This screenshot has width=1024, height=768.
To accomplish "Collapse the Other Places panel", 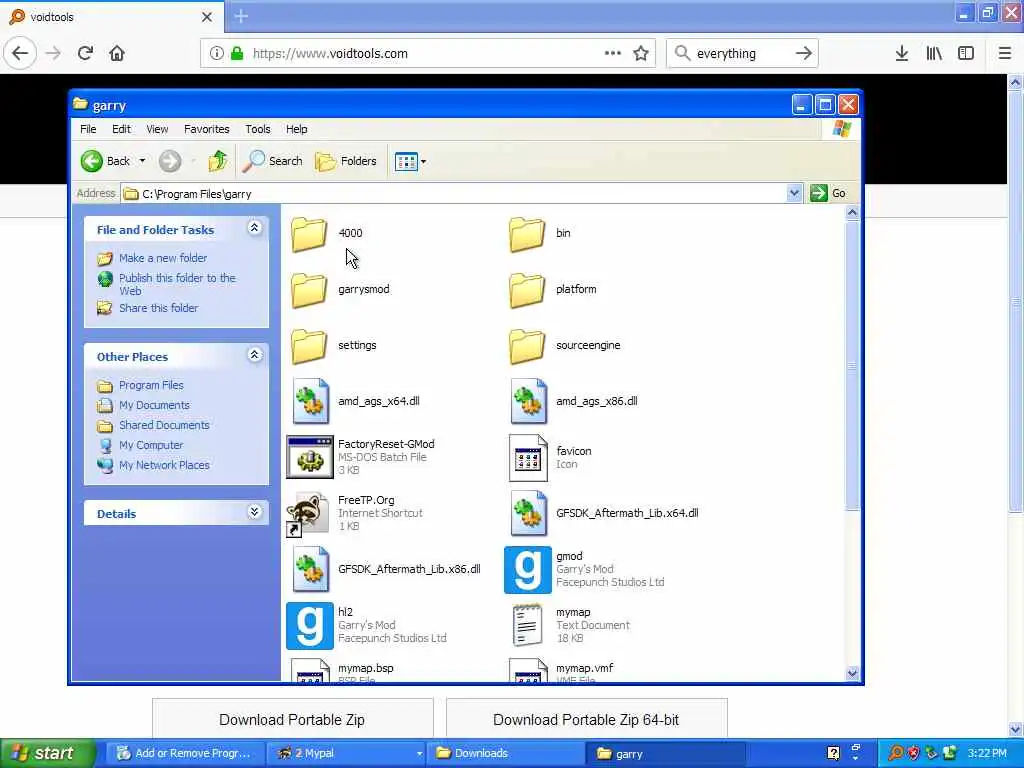I will coord(255,355).
